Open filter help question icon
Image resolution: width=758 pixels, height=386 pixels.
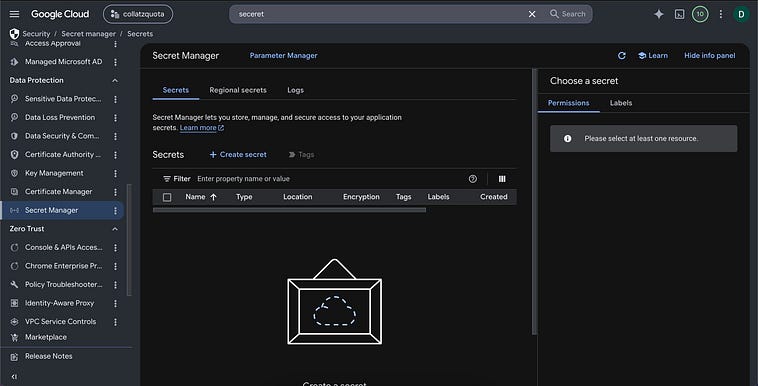473,179
